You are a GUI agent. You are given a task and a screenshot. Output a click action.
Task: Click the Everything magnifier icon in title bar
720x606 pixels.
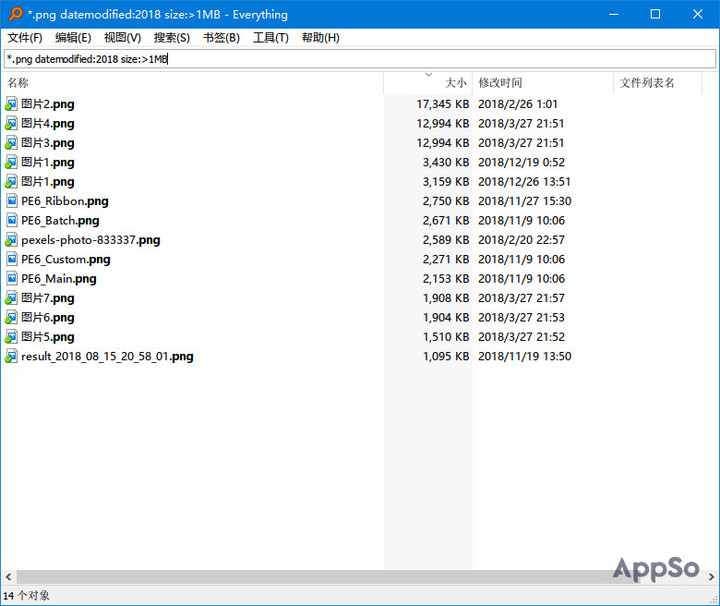[x=16, y=14]
